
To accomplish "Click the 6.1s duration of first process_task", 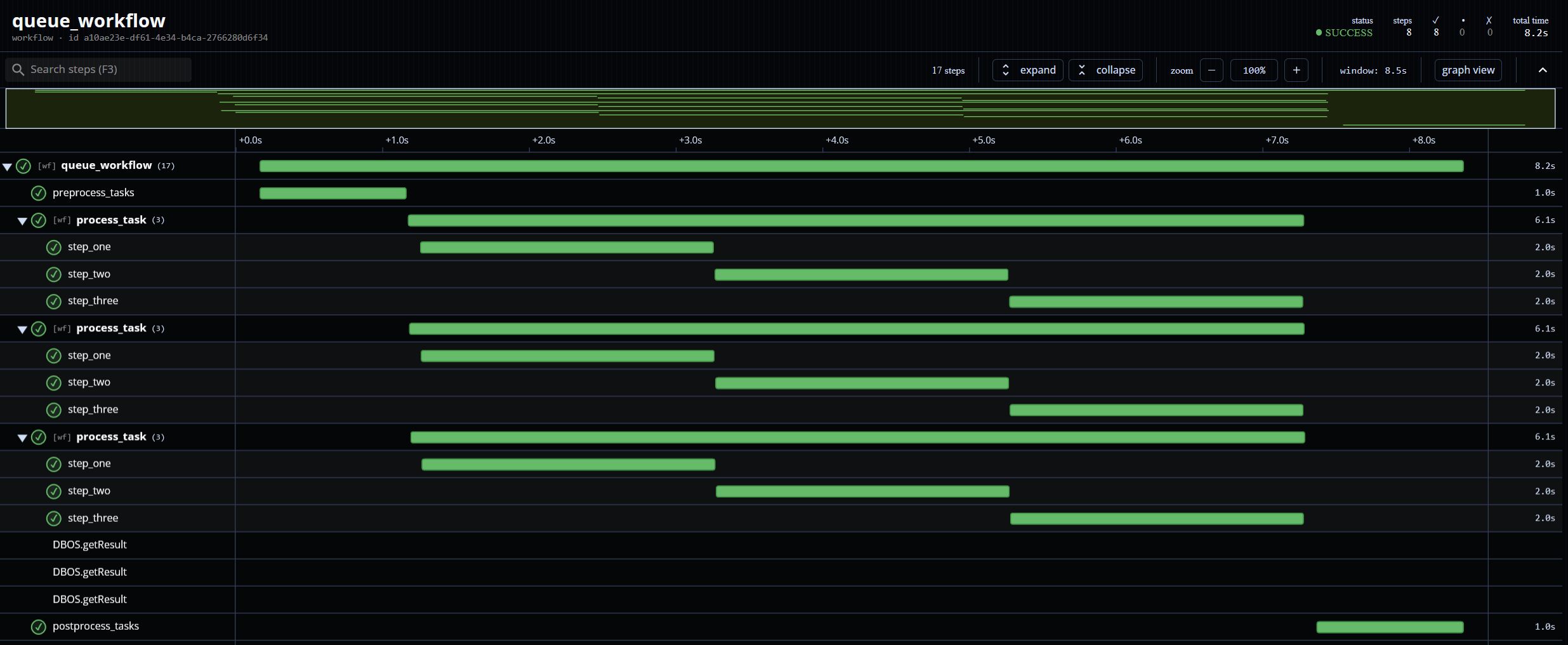I will point(1545,220).
